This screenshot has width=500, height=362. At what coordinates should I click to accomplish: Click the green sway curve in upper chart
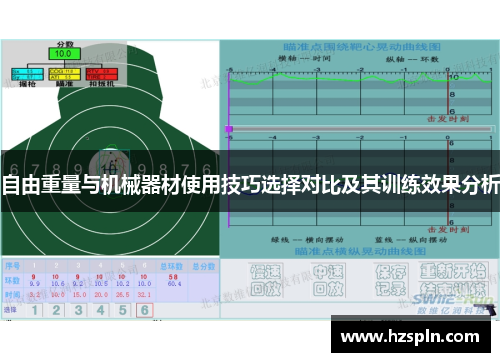coord(360,78)
